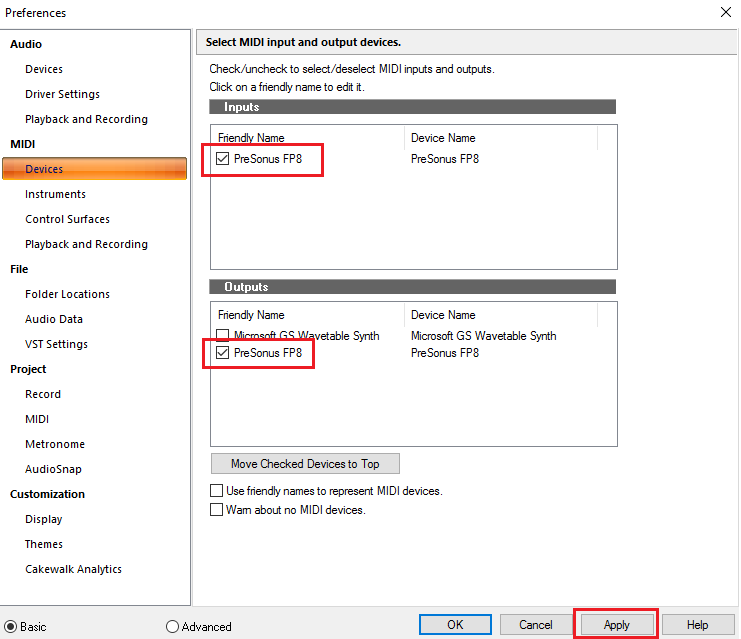Click the Audio category heading
Viewport: 741px width, 639px height.
point(26,44)
